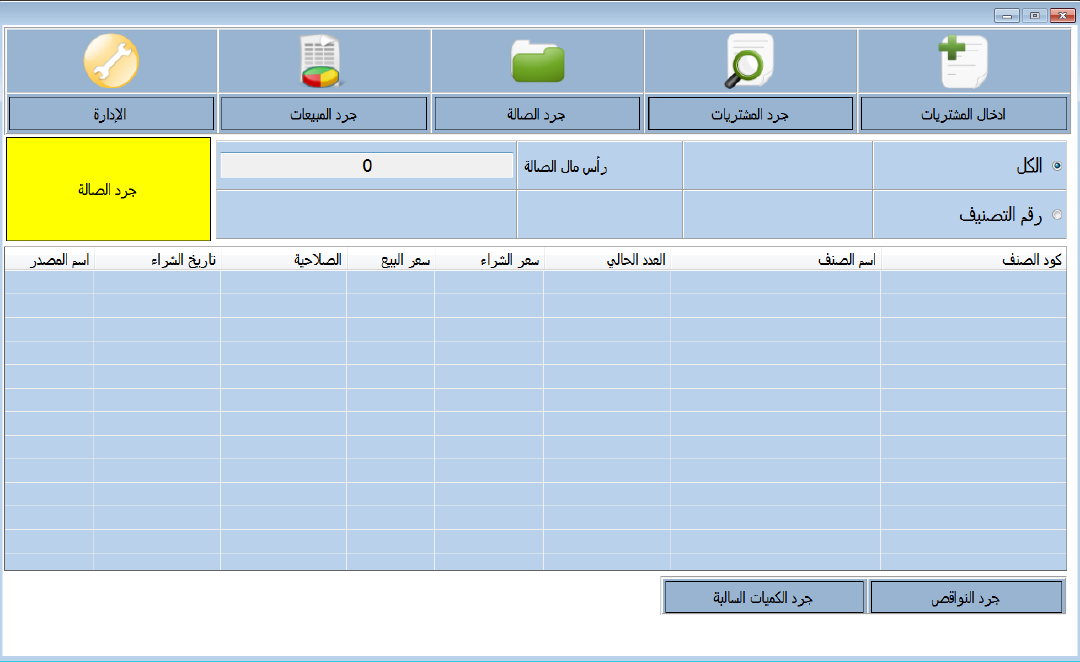Click the magnifier document icon above جرد المشتريات
Viewport: 1080px width, 662px height.
[x=750, y=61]
